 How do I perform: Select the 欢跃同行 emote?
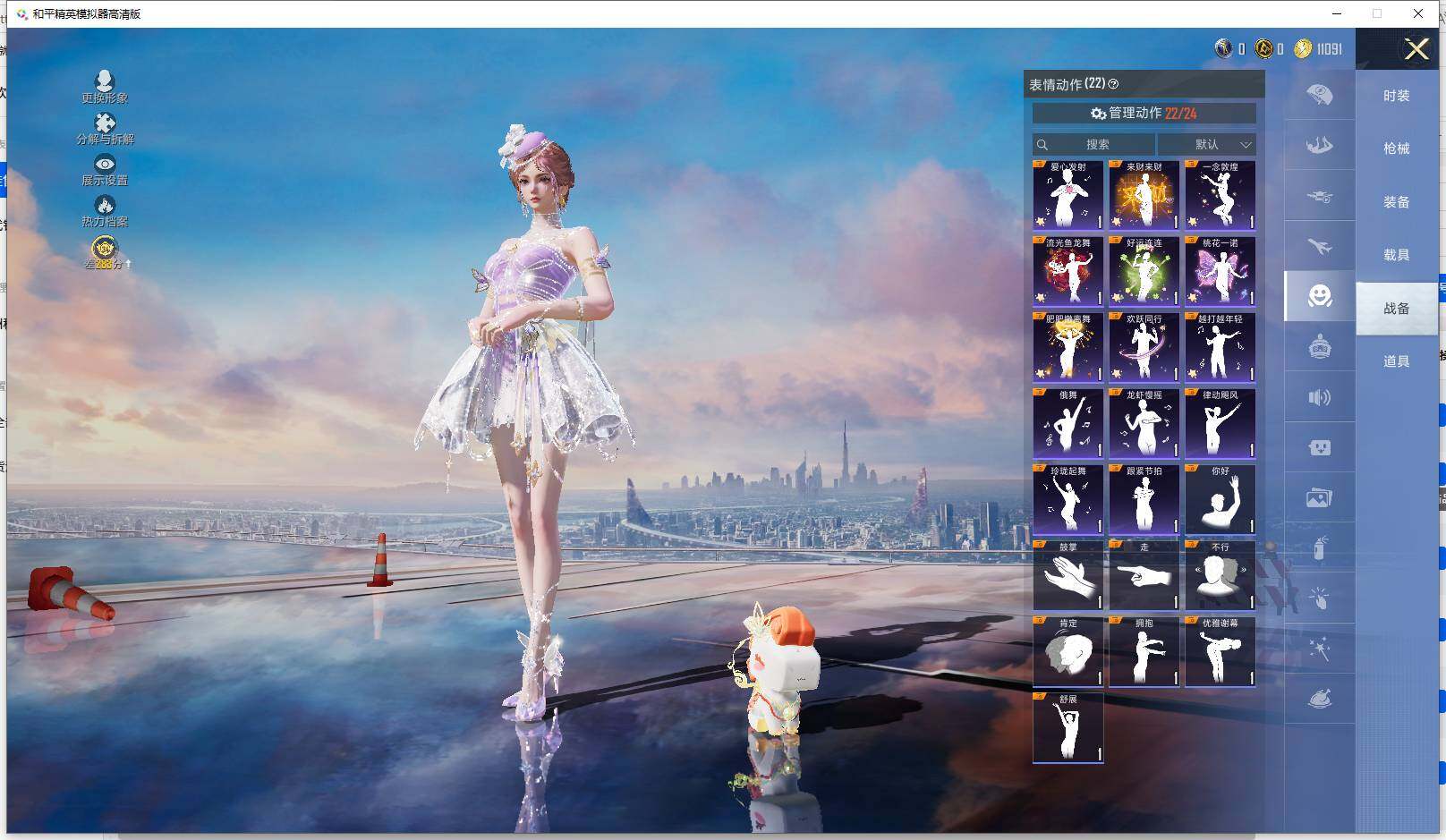point(1144,347)
